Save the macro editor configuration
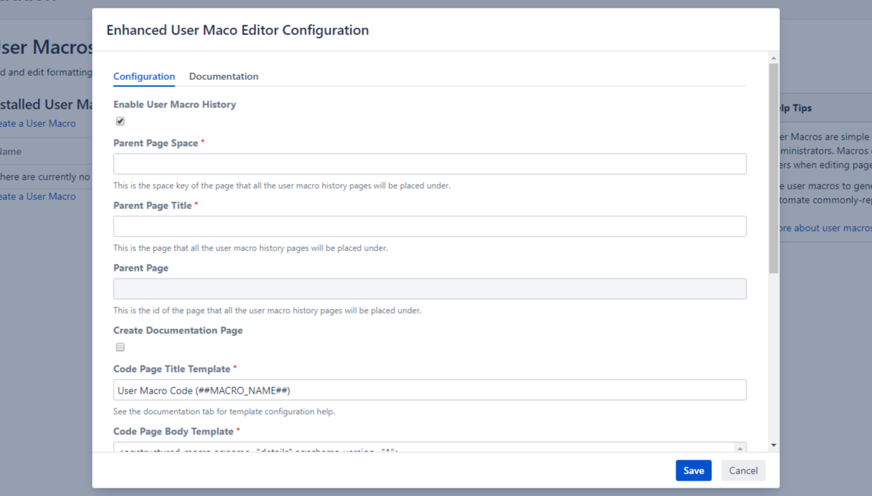This screenshot has width=872, height=496. point(693,470)
